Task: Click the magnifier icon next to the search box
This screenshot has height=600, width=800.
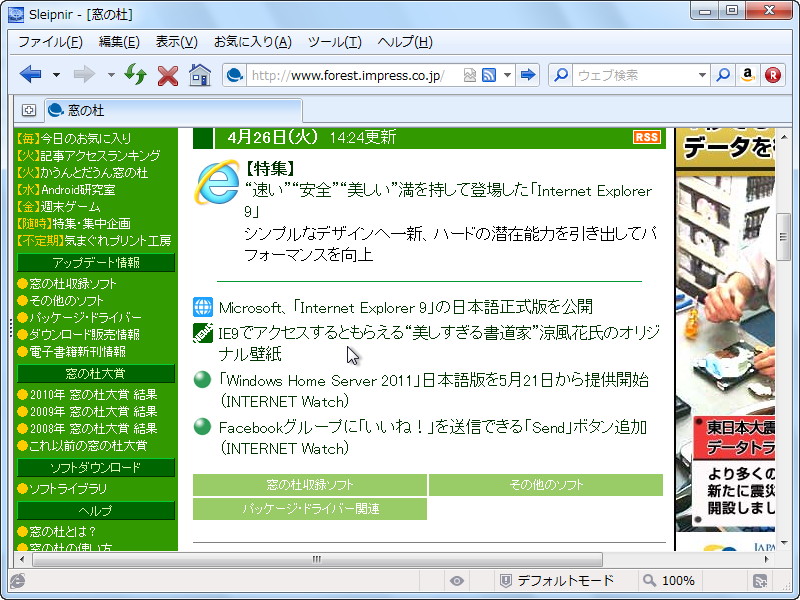Action: pos(722,74)
